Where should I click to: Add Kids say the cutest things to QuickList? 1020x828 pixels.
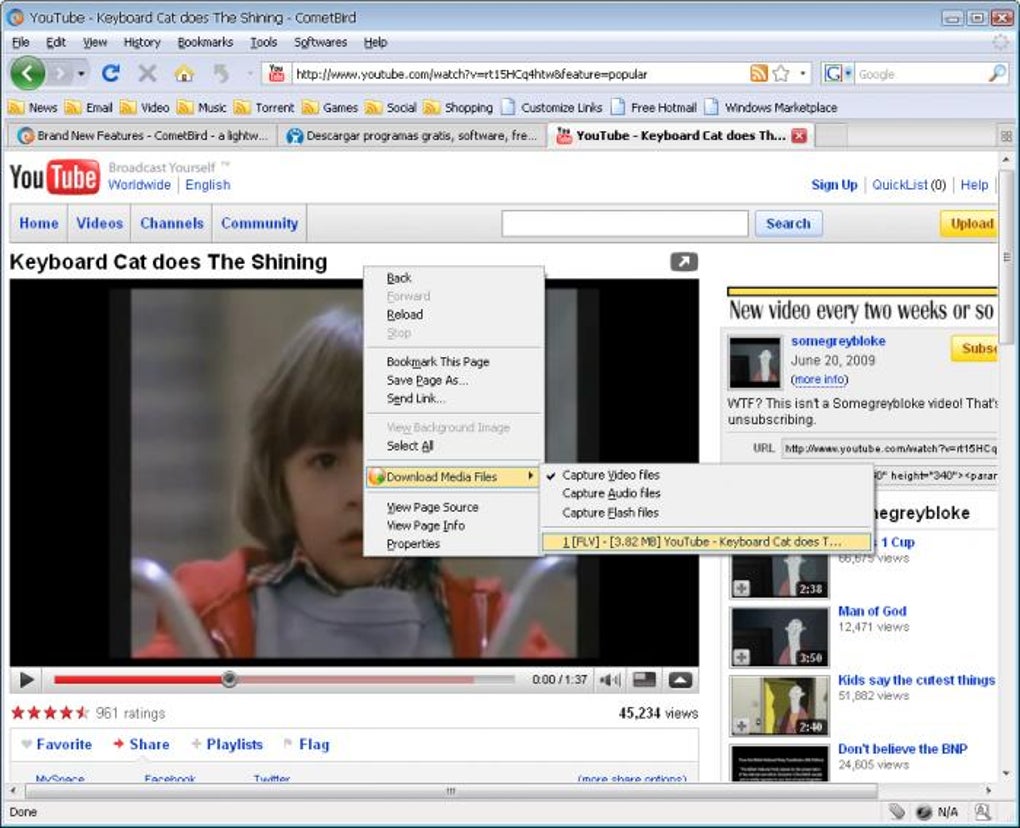(741, 726)
